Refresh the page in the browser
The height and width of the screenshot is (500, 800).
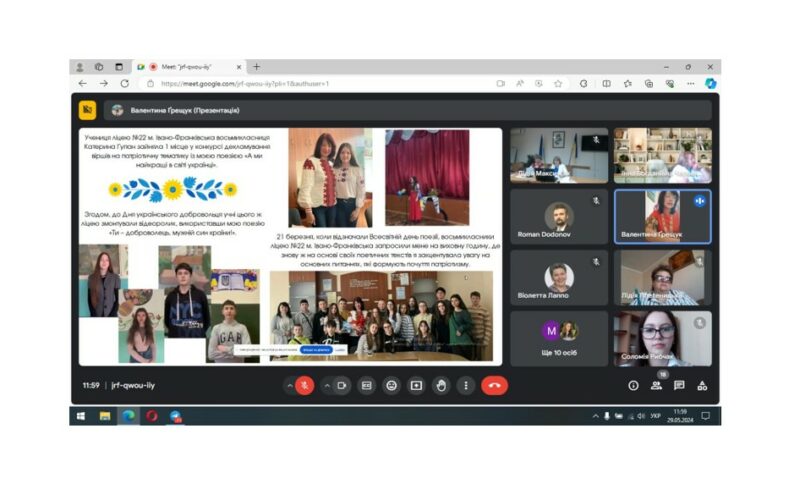[x=125, y=84]
